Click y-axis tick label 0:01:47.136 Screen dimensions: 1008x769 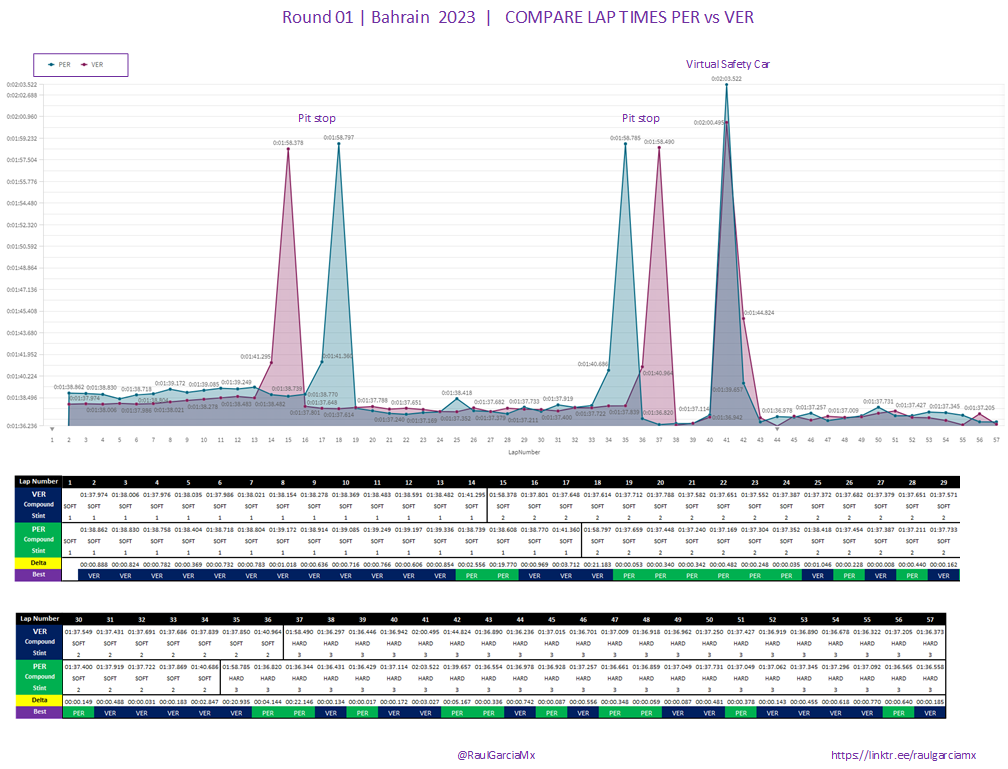(x=22, y=289)
